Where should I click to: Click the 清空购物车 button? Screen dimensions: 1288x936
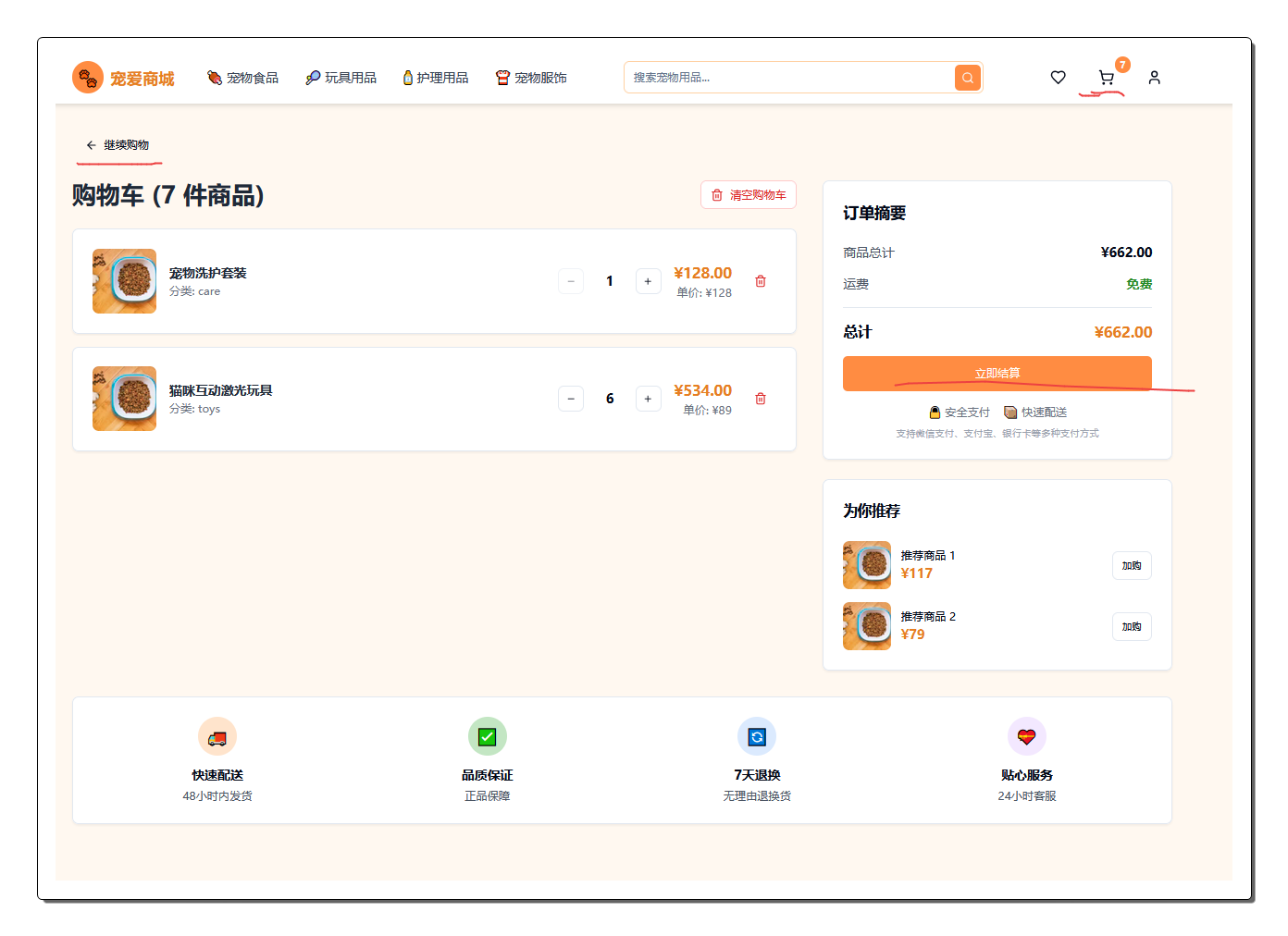[749, 195]
